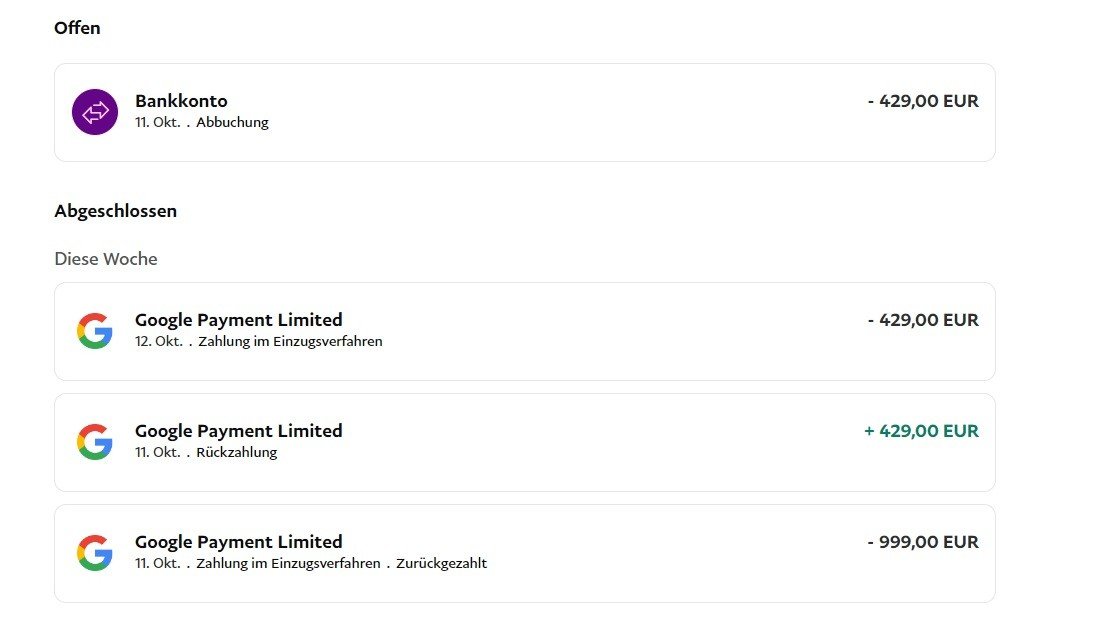Click the 11. Okt. date under Bankkonto

point(157,123)
